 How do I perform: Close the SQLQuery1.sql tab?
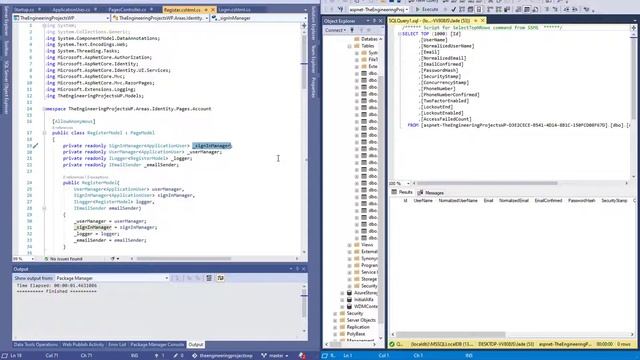[x=482, y=20]
